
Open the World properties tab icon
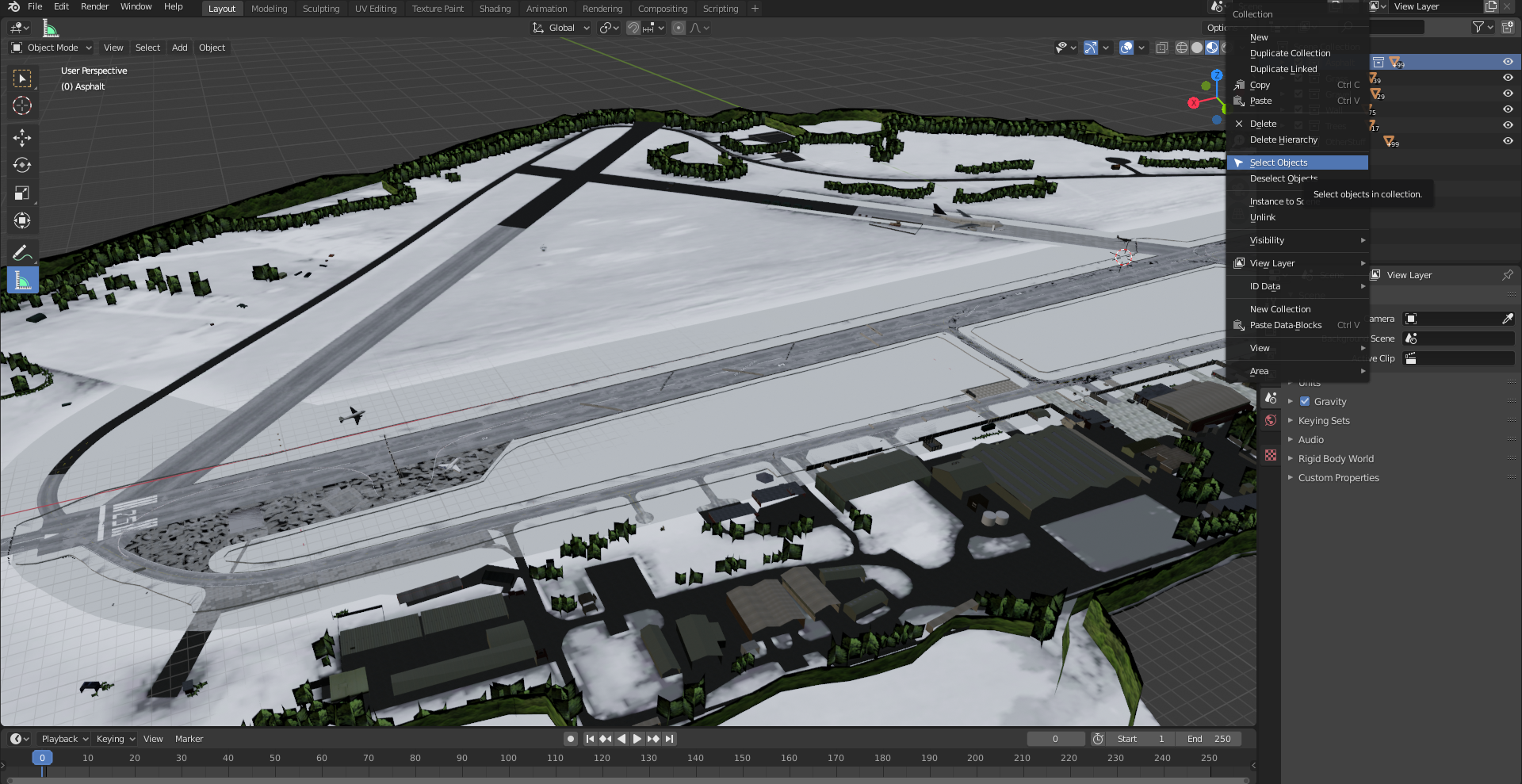(1271, 421)
